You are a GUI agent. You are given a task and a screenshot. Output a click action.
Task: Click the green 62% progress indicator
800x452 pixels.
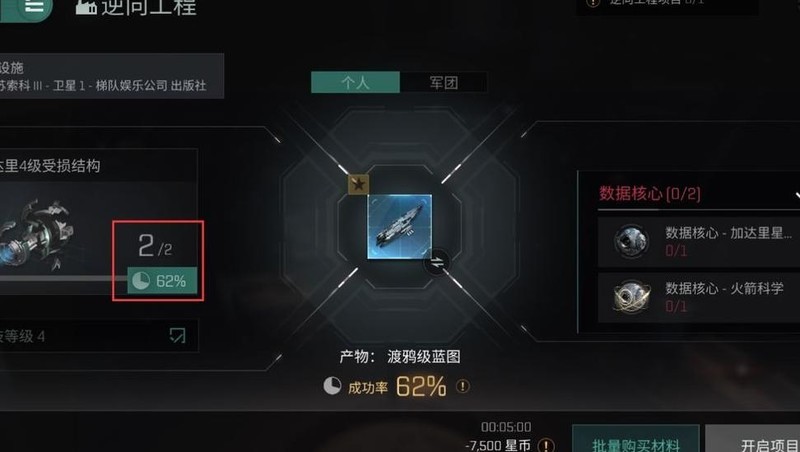162,281
